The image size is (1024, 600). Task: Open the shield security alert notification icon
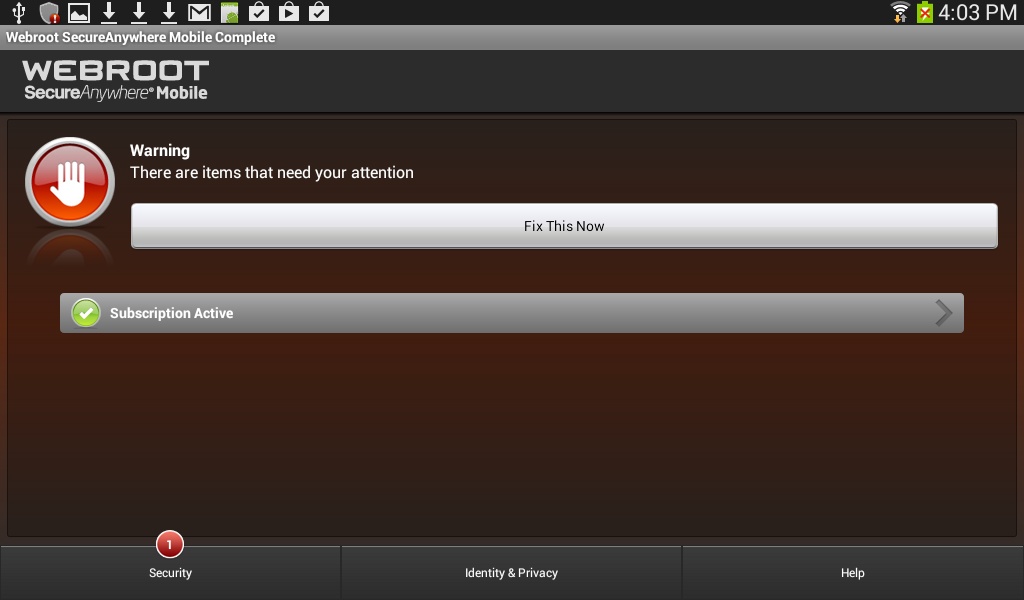tap(49, 12)
